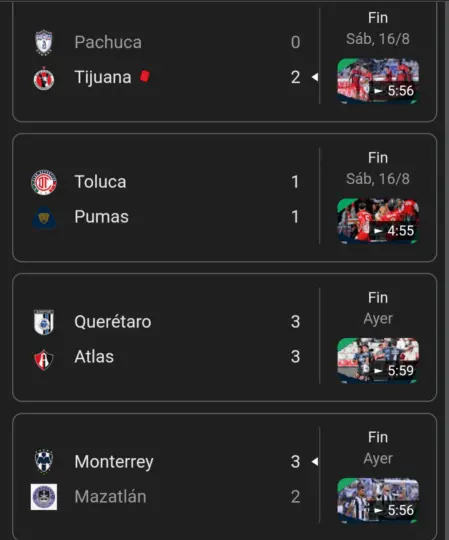This screenshot has height=540, width=449.
Task: Open the Toluca team name link
Action: pos(100,182)
